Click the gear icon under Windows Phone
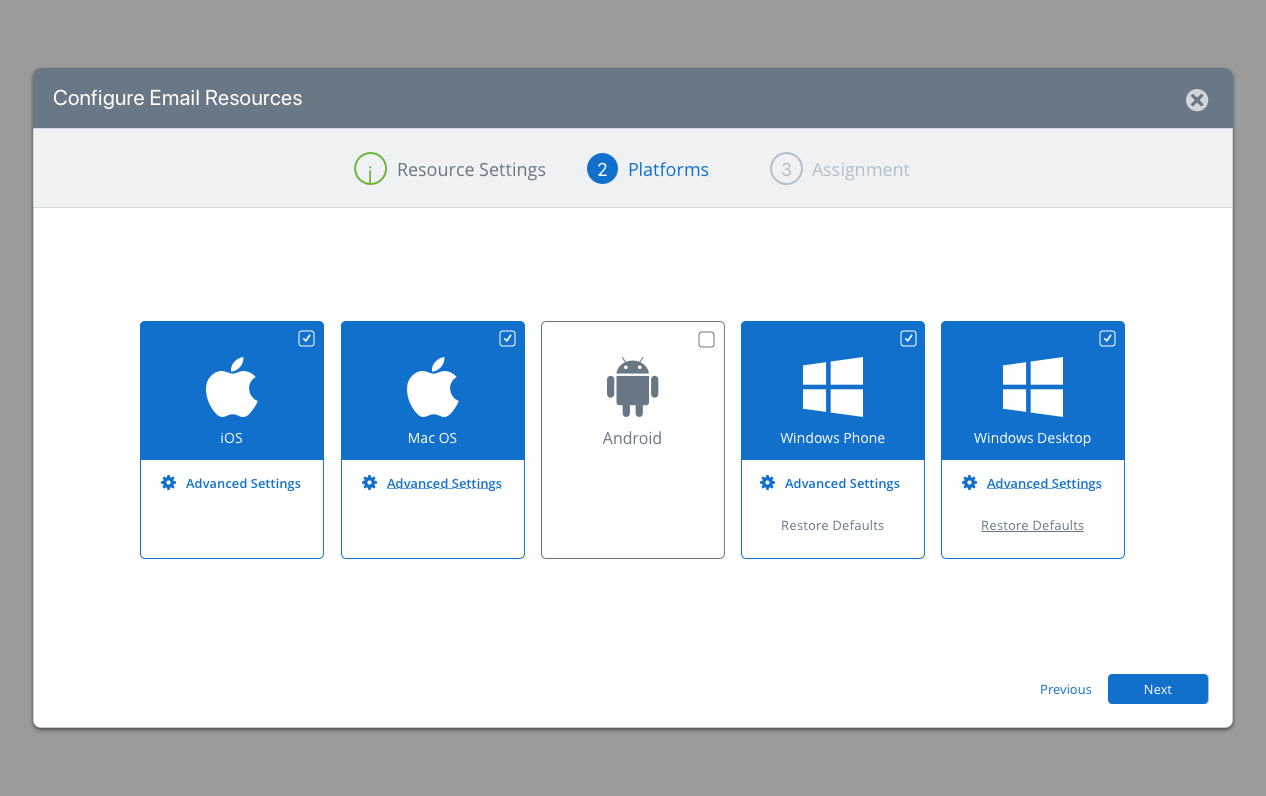 point(767,483)
